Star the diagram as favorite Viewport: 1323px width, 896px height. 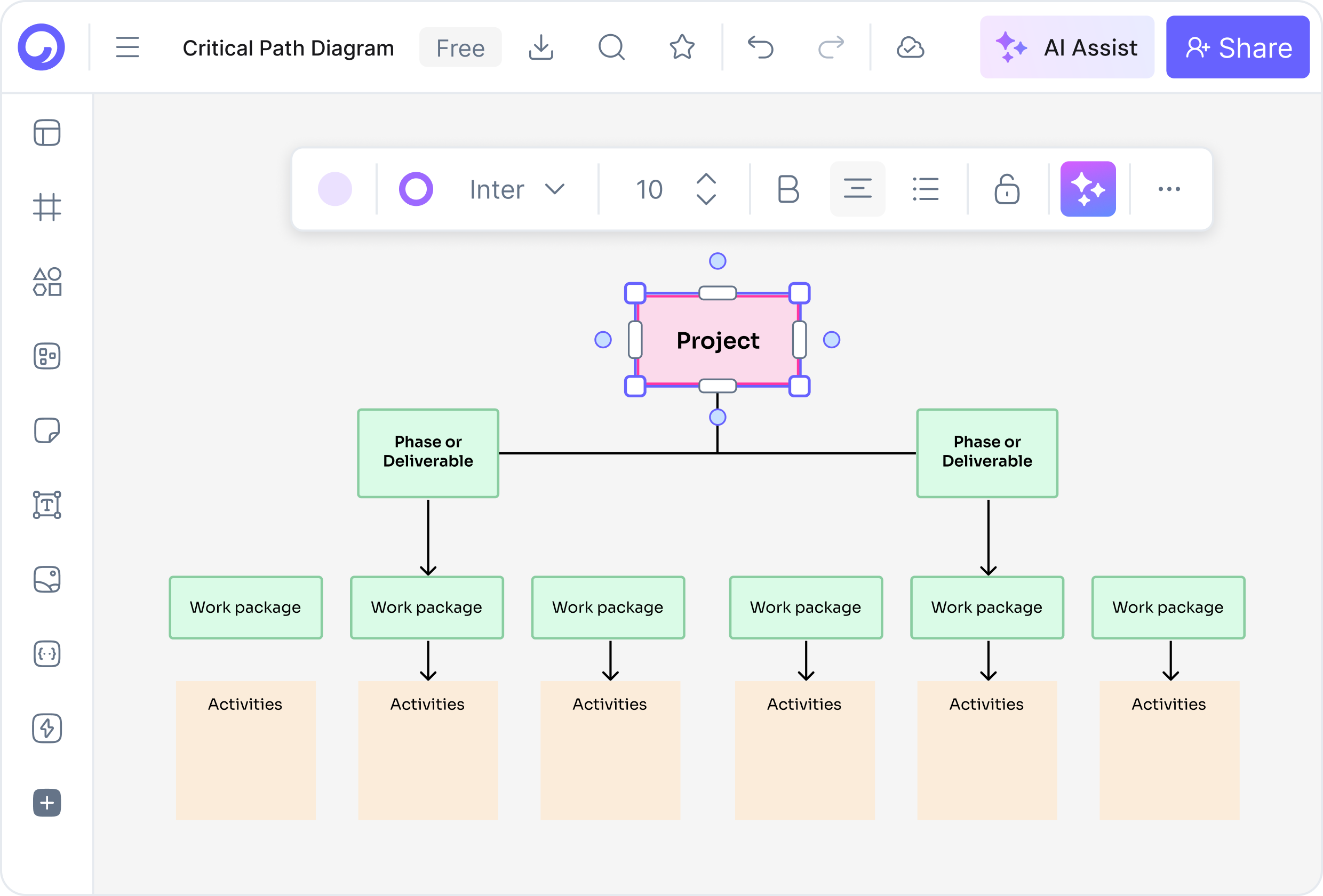[682, 47]
